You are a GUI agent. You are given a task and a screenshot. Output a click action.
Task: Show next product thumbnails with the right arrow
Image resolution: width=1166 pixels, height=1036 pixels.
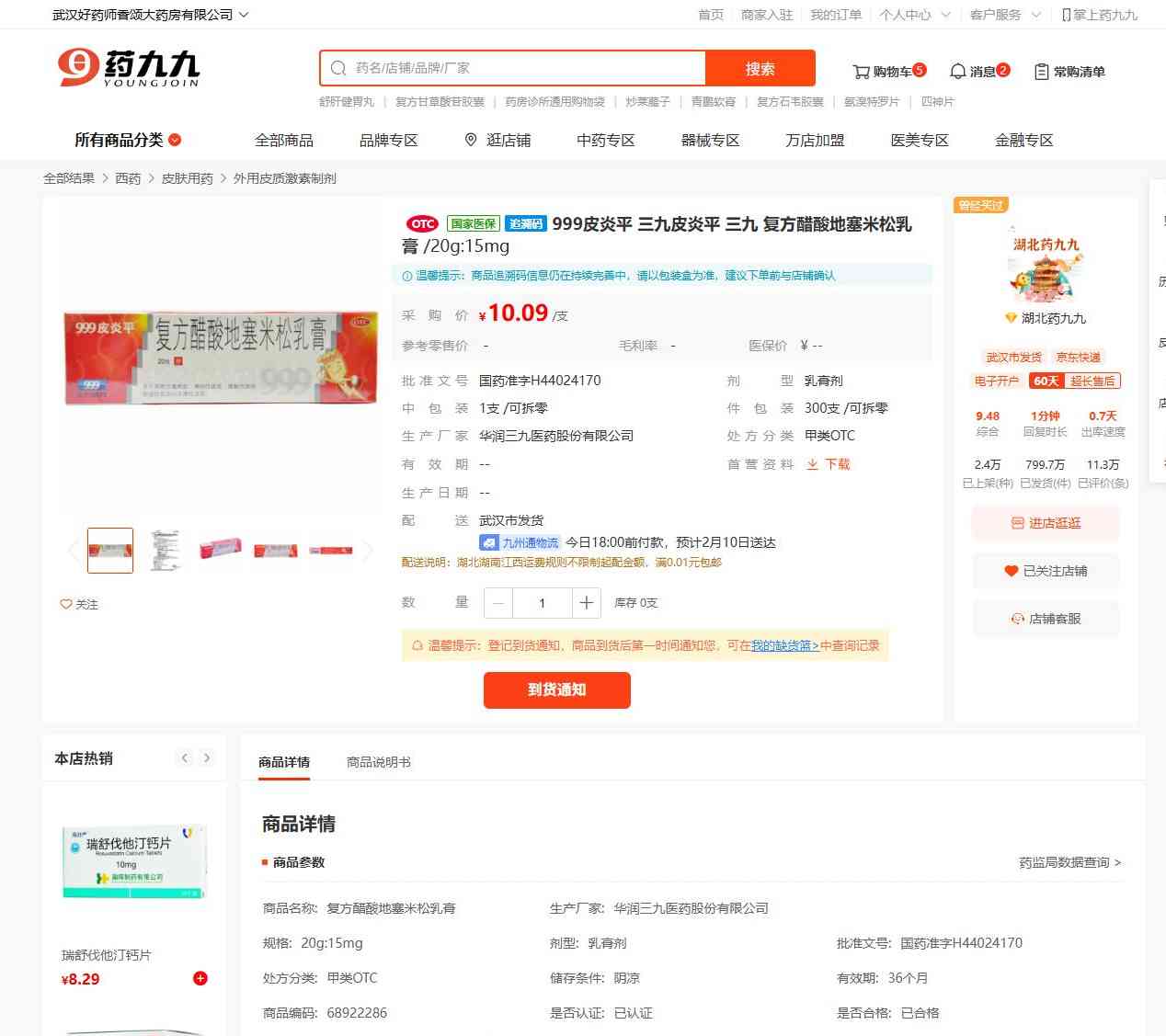point(368,551)
